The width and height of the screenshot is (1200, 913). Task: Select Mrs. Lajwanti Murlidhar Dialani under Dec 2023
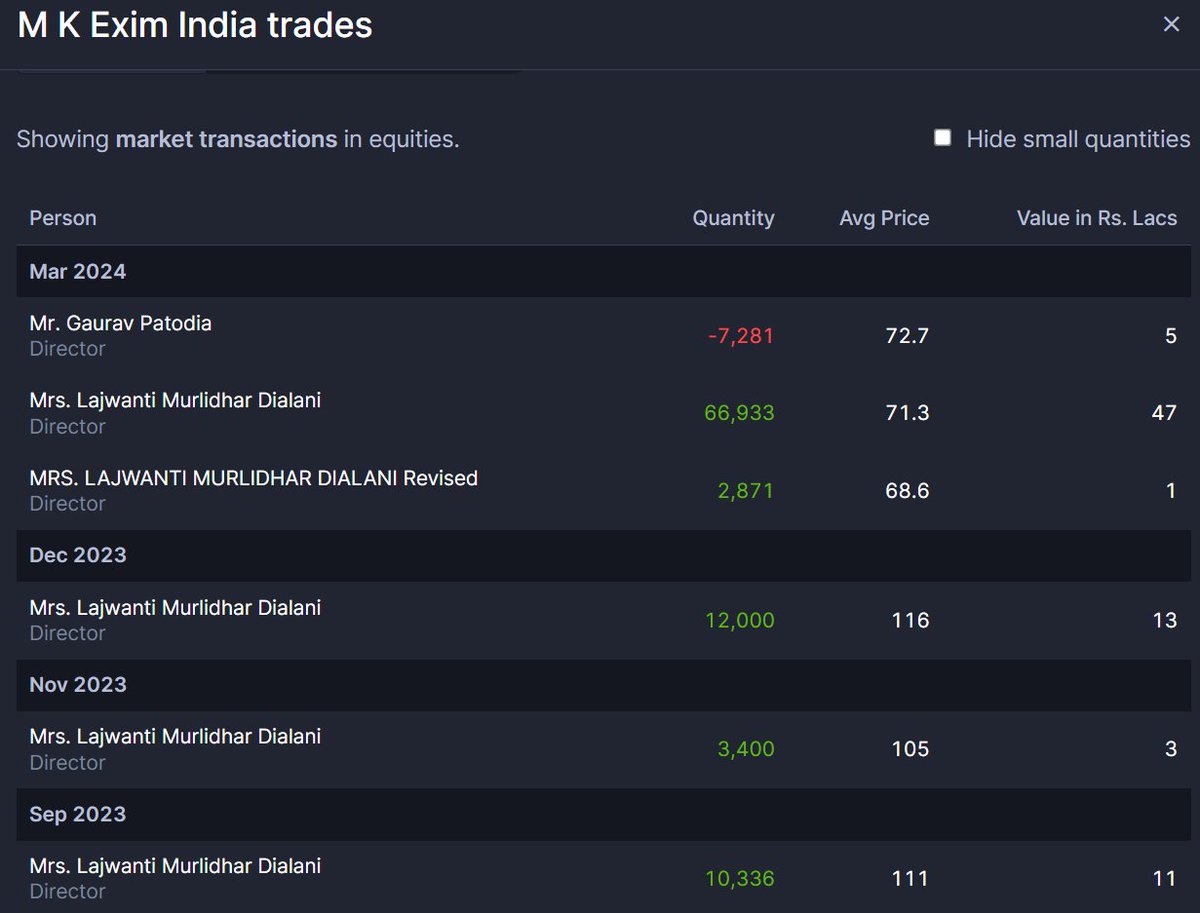coord(175,607)
